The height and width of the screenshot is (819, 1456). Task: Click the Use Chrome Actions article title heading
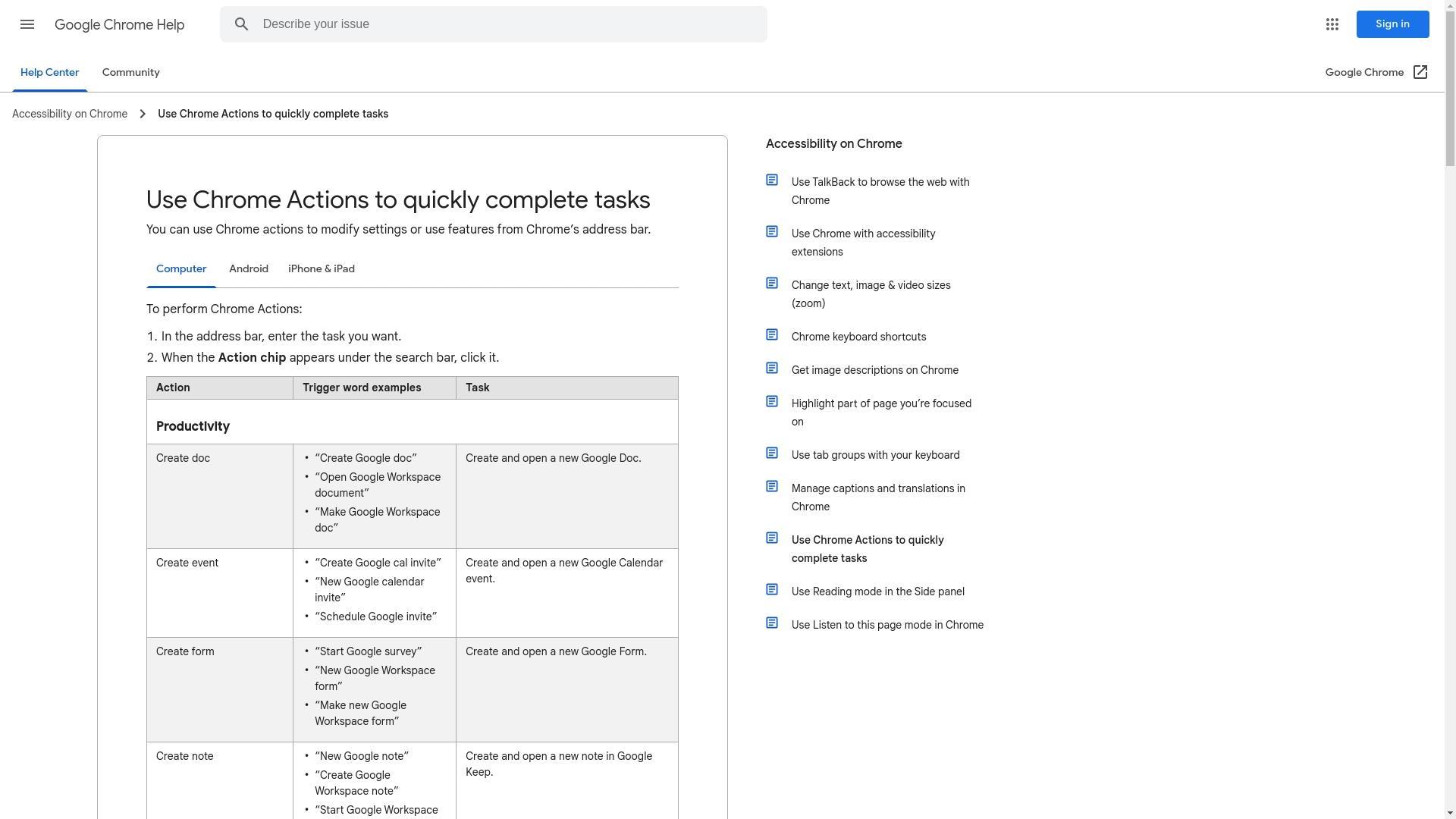398,199
